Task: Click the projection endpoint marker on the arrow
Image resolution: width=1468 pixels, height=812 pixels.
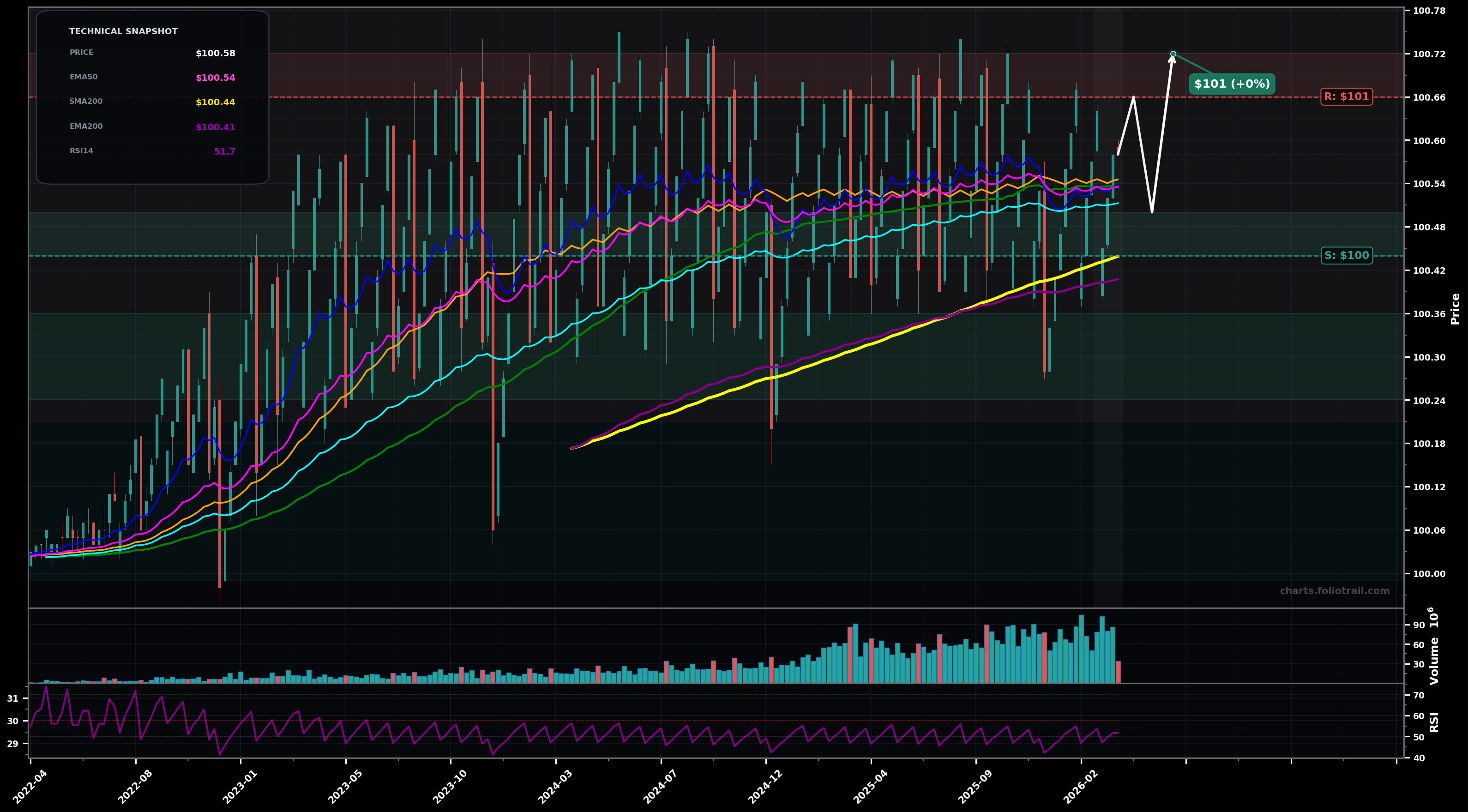Action: tap(1173, 53)
